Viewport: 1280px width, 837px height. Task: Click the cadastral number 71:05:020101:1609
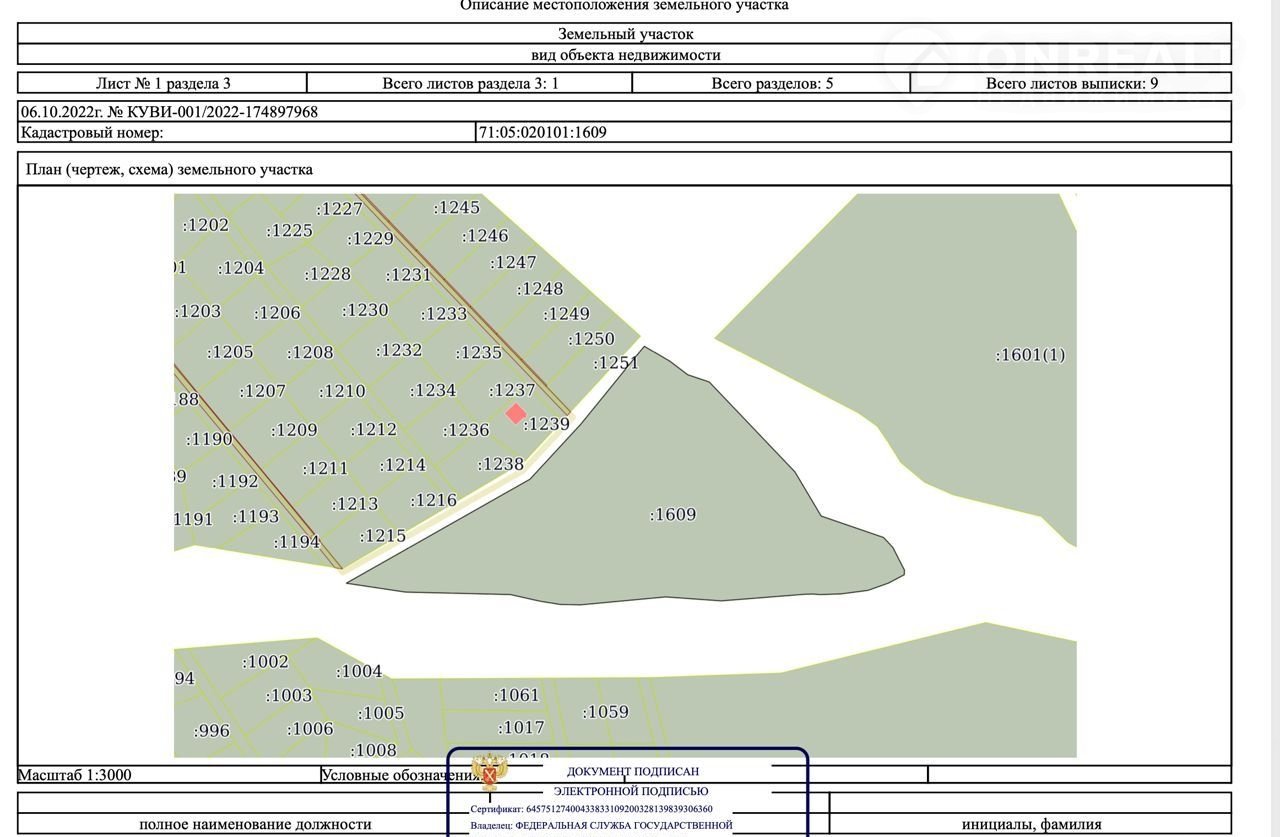(542, 132)
